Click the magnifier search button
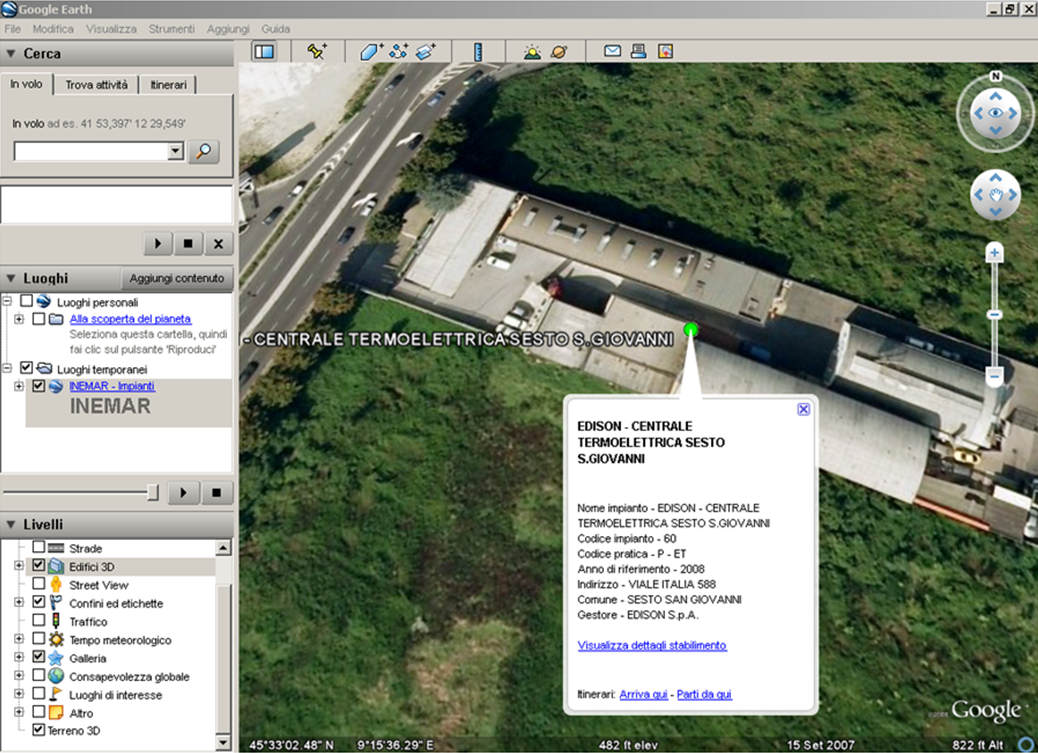 tap(203, 152)
